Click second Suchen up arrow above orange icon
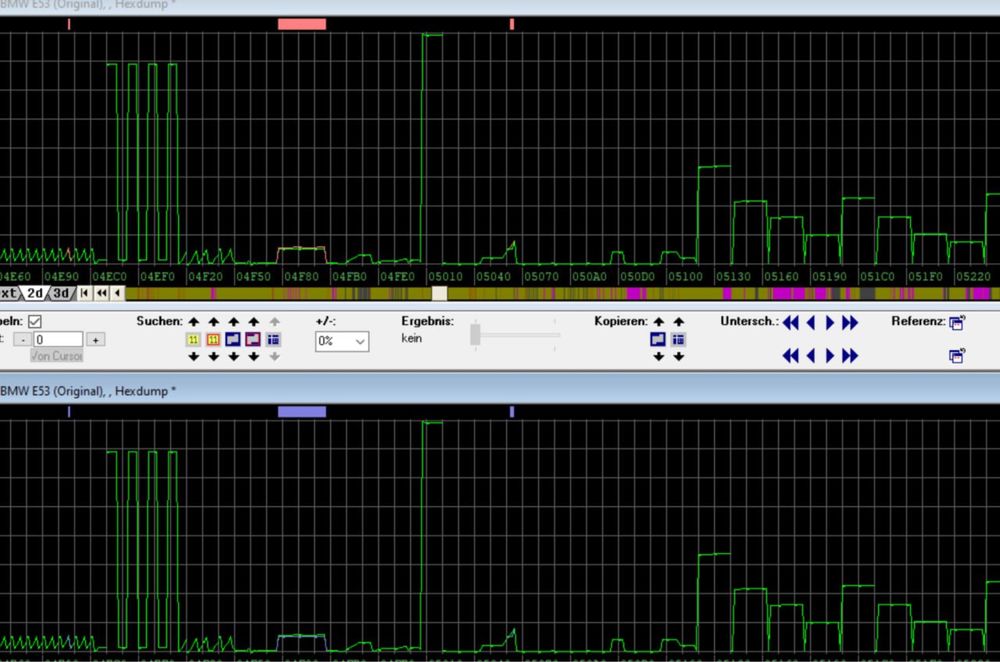1000x662 pixels. tap(214, 321)
